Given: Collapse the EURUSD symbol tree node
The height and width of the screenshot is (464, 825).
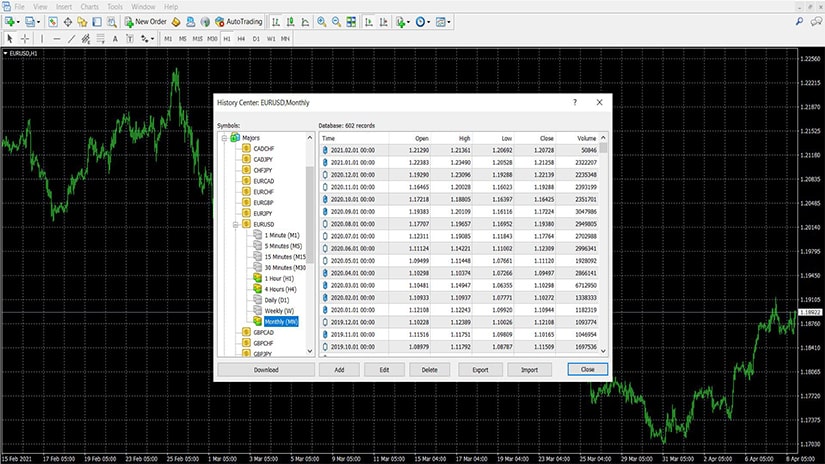Looking at the screenshot, I should tap(234, 225).
